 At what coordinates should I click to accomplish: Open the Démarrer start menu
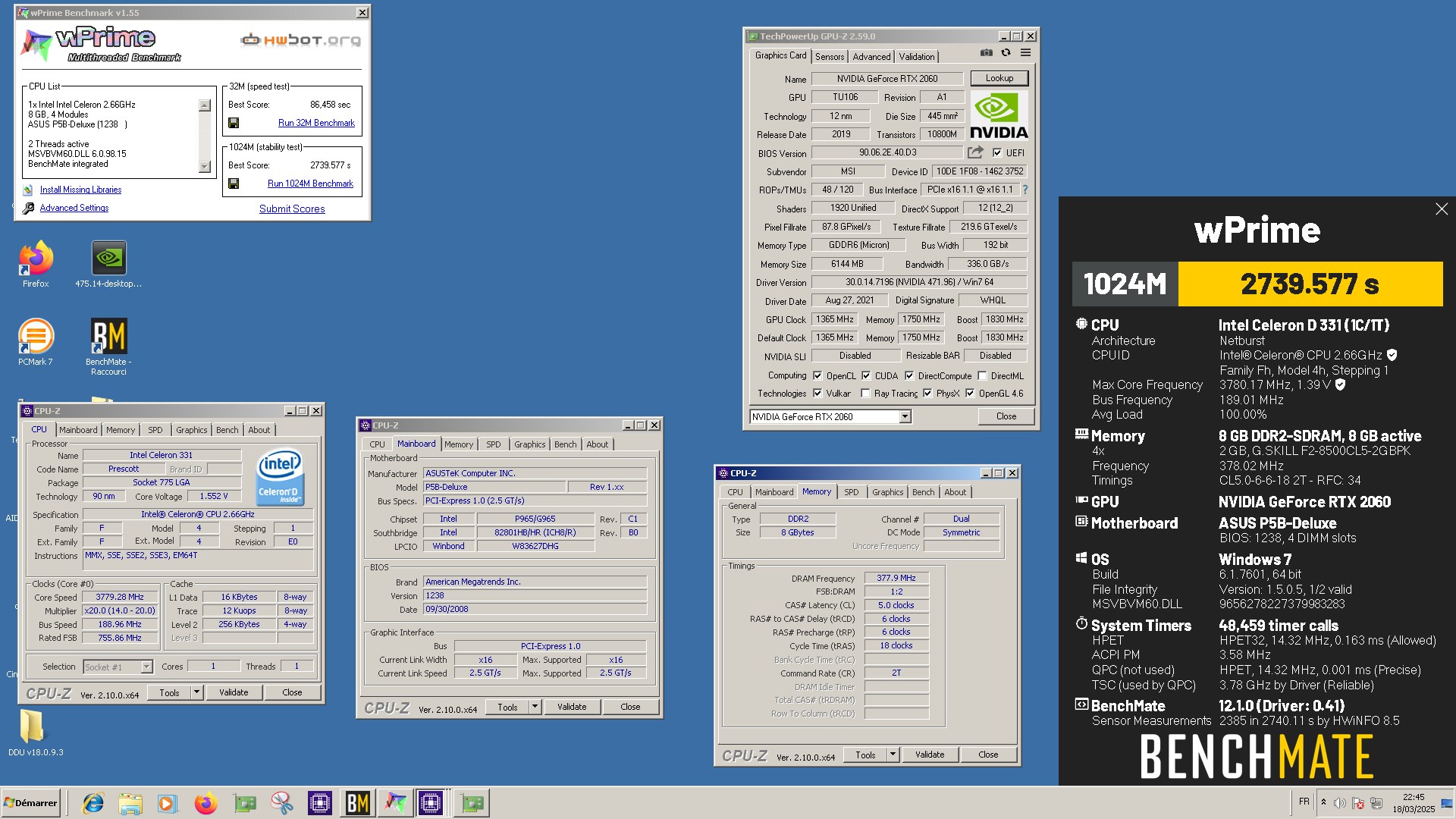point(30,802)
